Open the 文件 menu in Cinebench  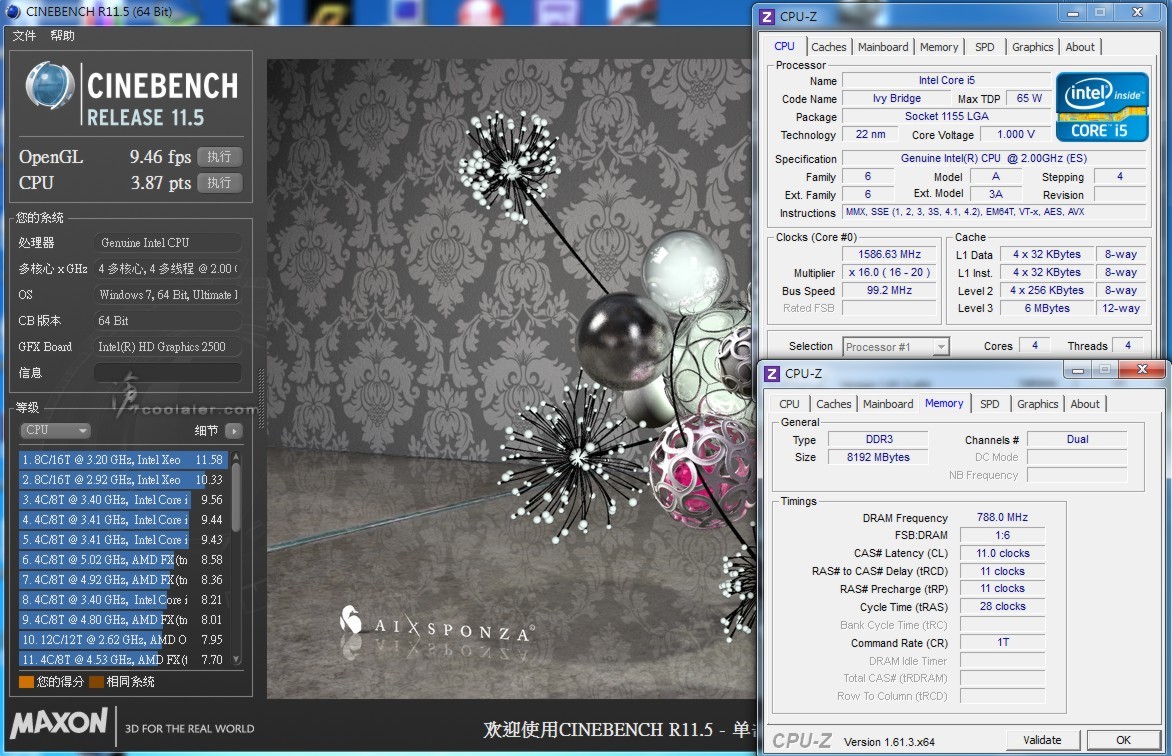pos(24,36)
